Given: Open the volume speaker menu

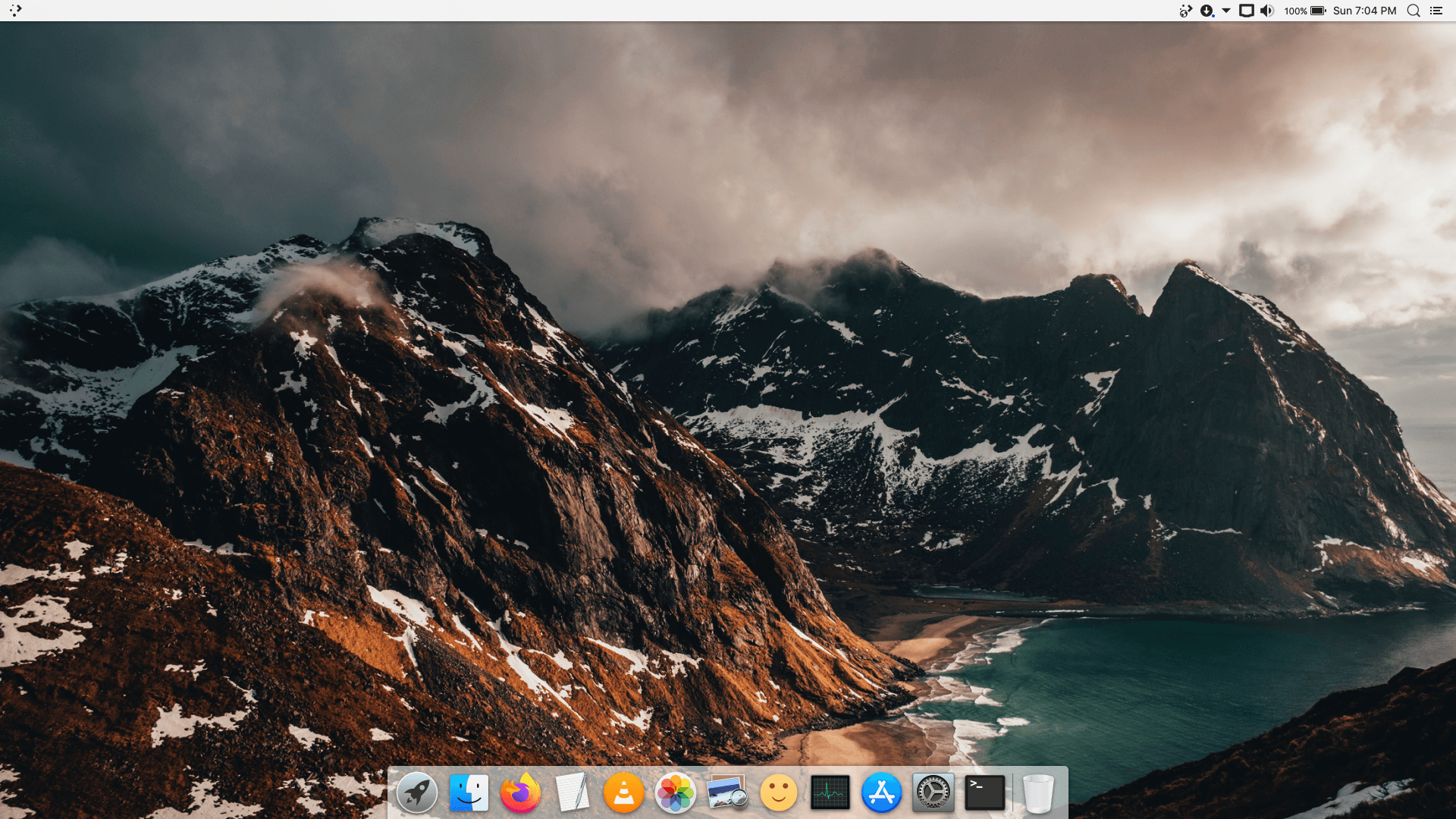Looking at the screenshot, I should pyautogui.click(x=1266, y=11).
